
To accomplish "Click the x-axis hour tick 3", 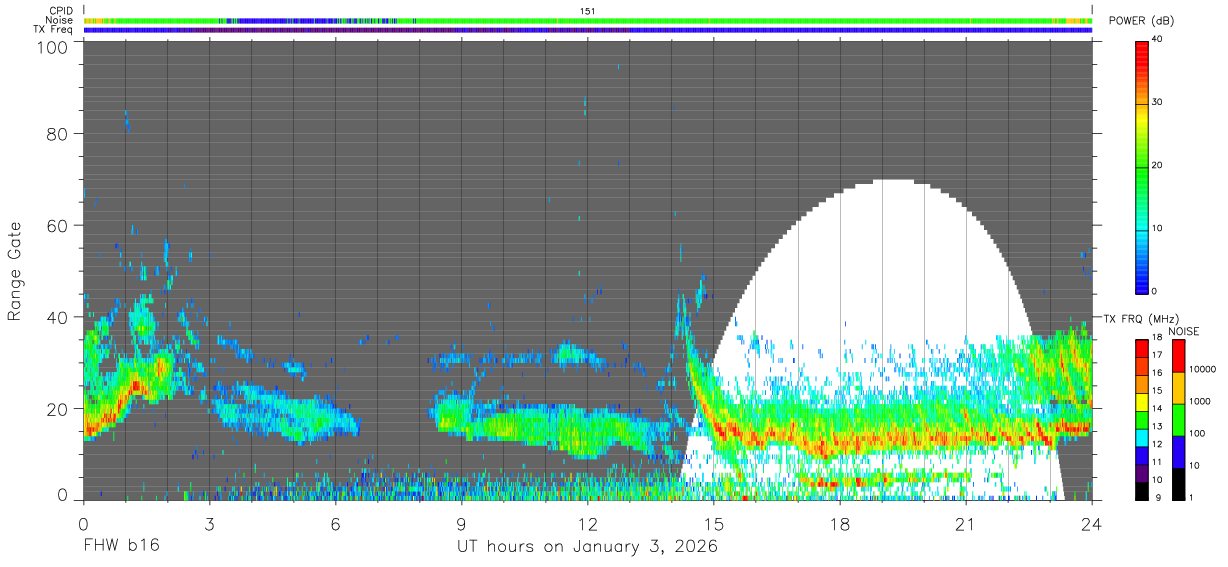I will point(209,523).
